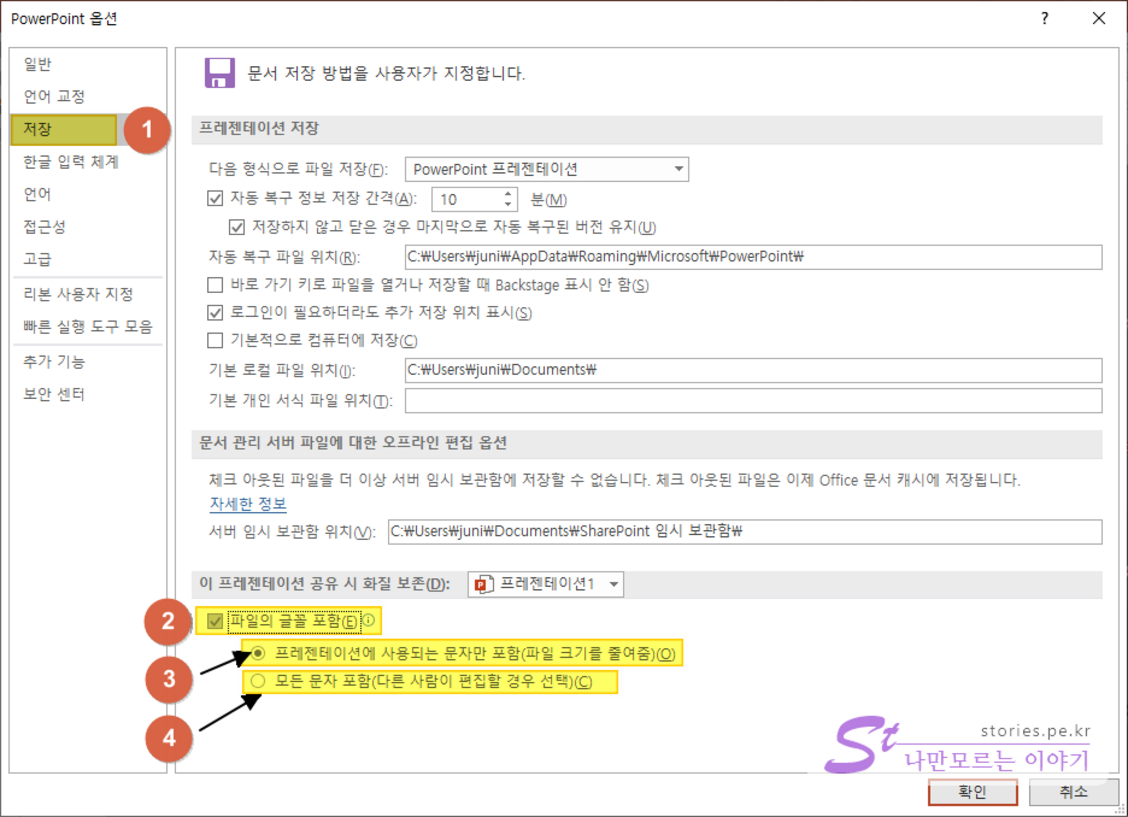Open the 일반 options category
This screenshot has height=817, width=1128.
click(38, 65)
